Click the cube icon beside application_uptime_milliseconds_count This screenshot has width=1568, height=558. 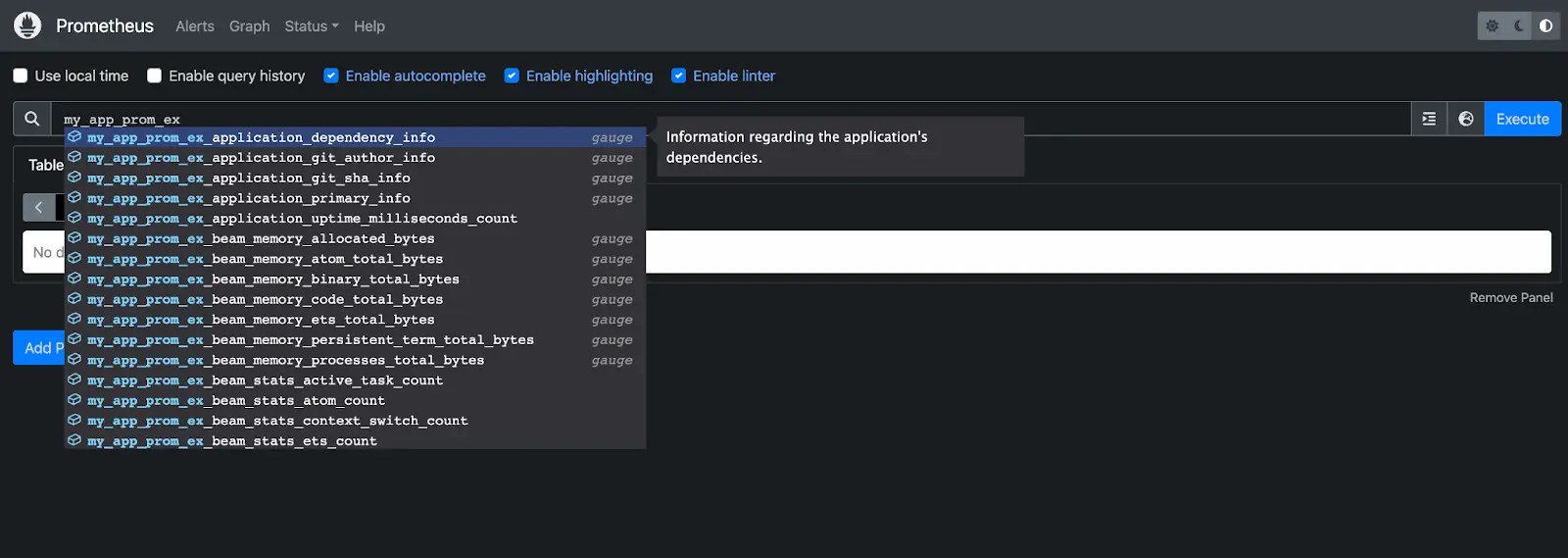(x=74, y=218)
